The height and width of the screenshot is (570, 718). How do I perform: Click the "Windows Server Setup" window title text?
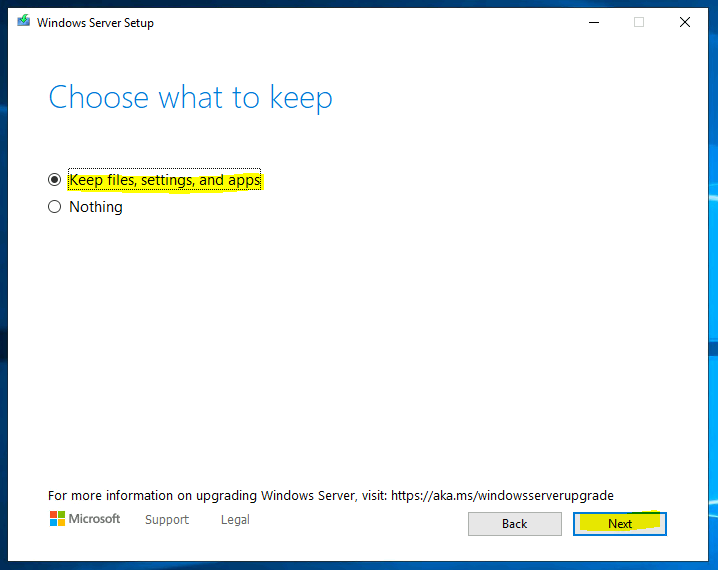[95, 23]
